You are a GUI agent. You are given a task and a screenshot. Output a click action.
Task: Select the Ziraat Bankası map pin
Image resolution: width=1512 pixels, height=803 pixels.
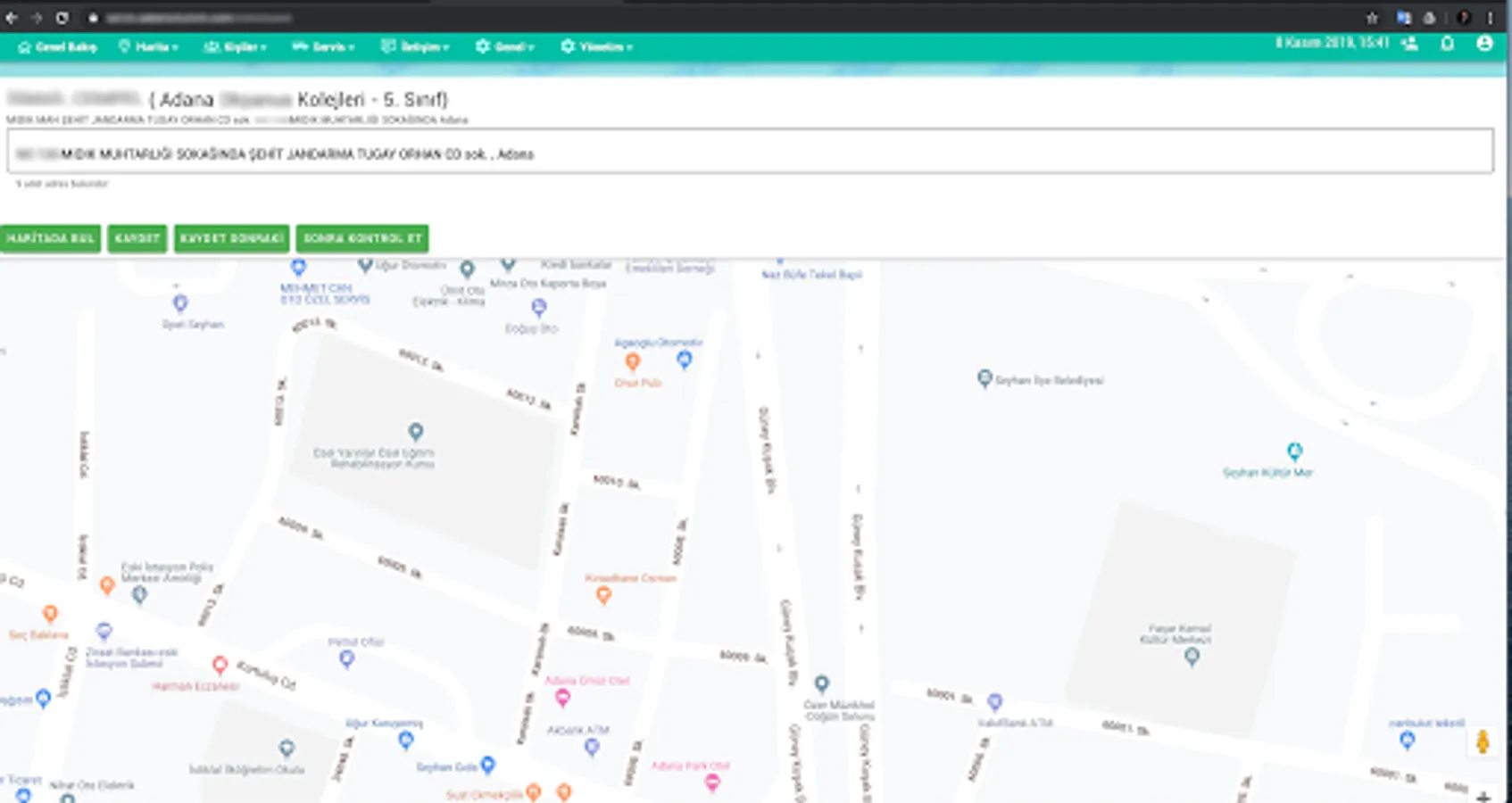point(104,632)
